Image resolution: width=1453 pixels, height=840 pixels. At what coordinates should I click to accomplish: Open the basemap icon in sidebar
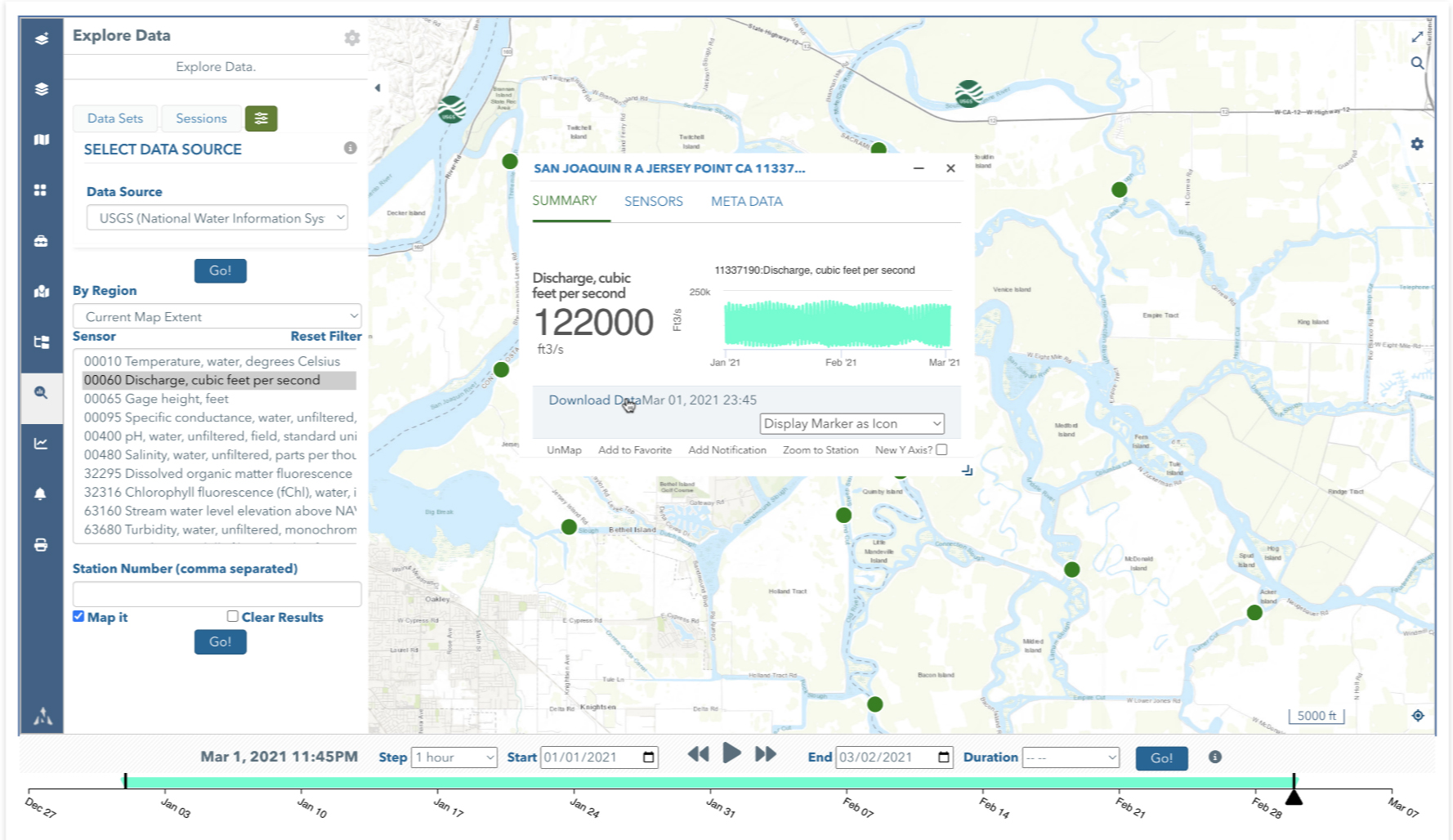[x=42, y=140]
